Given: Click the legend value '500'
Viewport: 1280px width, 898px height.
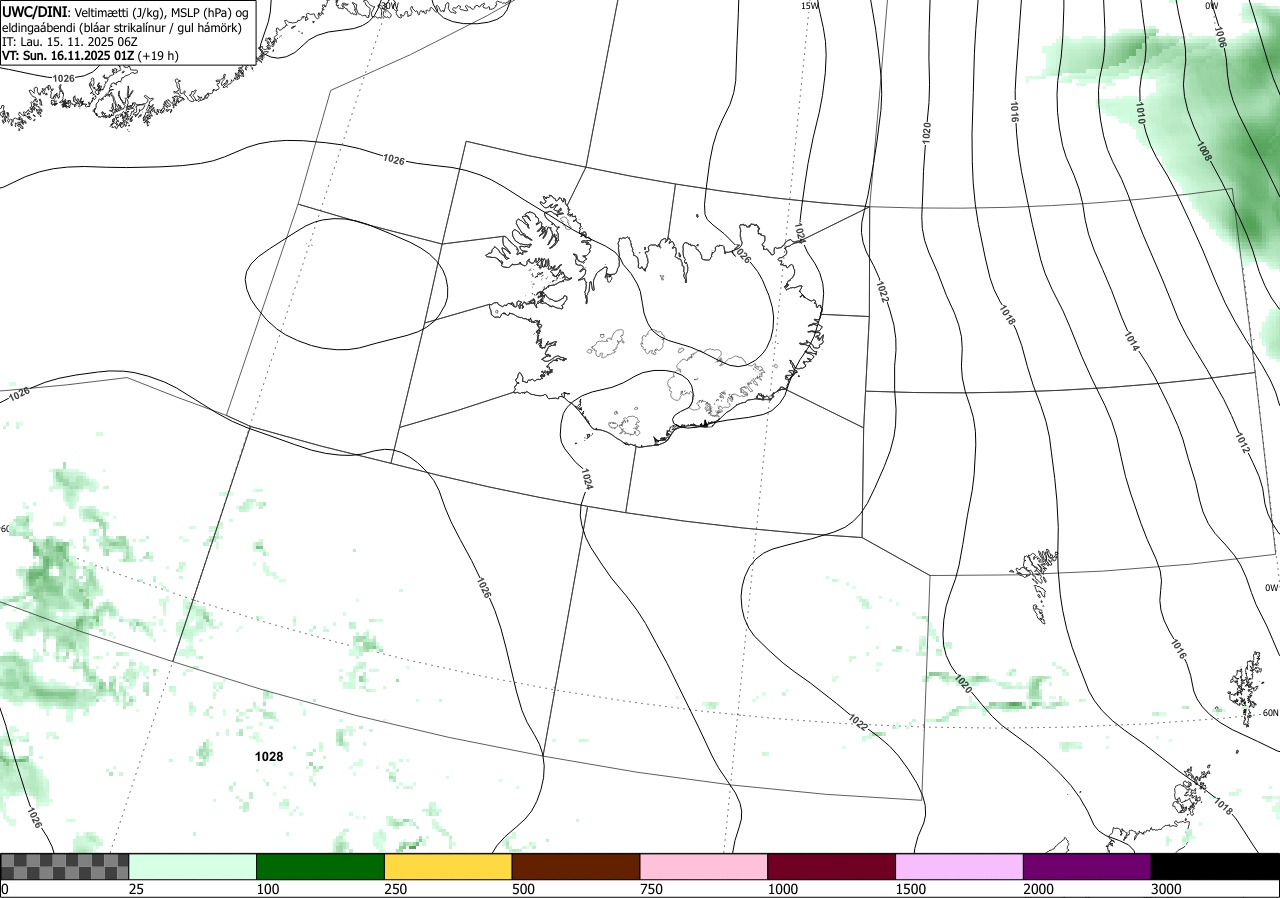Looking at the screenshot, I should [523, 889].
